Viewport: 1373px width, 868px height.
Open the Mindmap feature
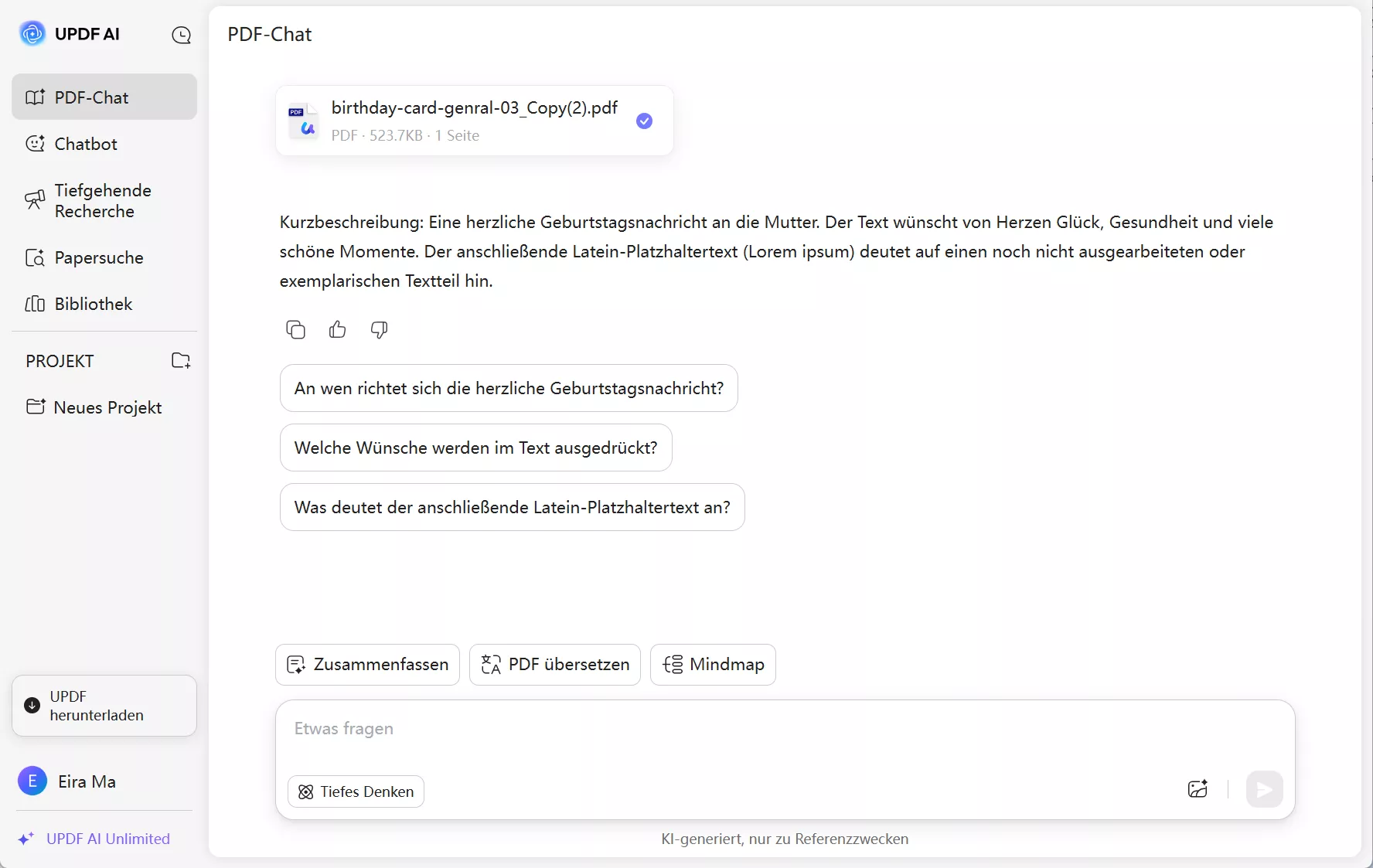click(713, 665)
